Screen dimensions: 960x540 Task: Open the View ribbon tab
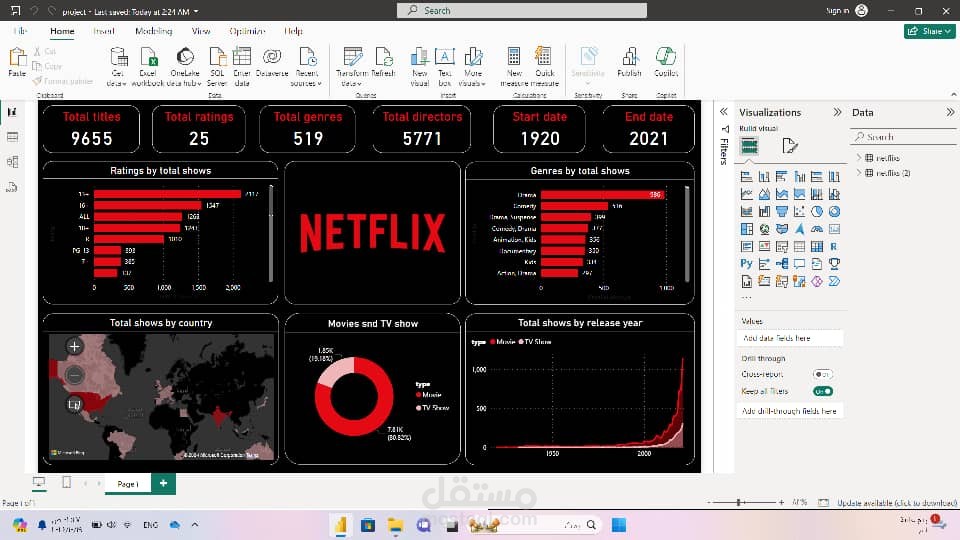[x=201, y=31]
